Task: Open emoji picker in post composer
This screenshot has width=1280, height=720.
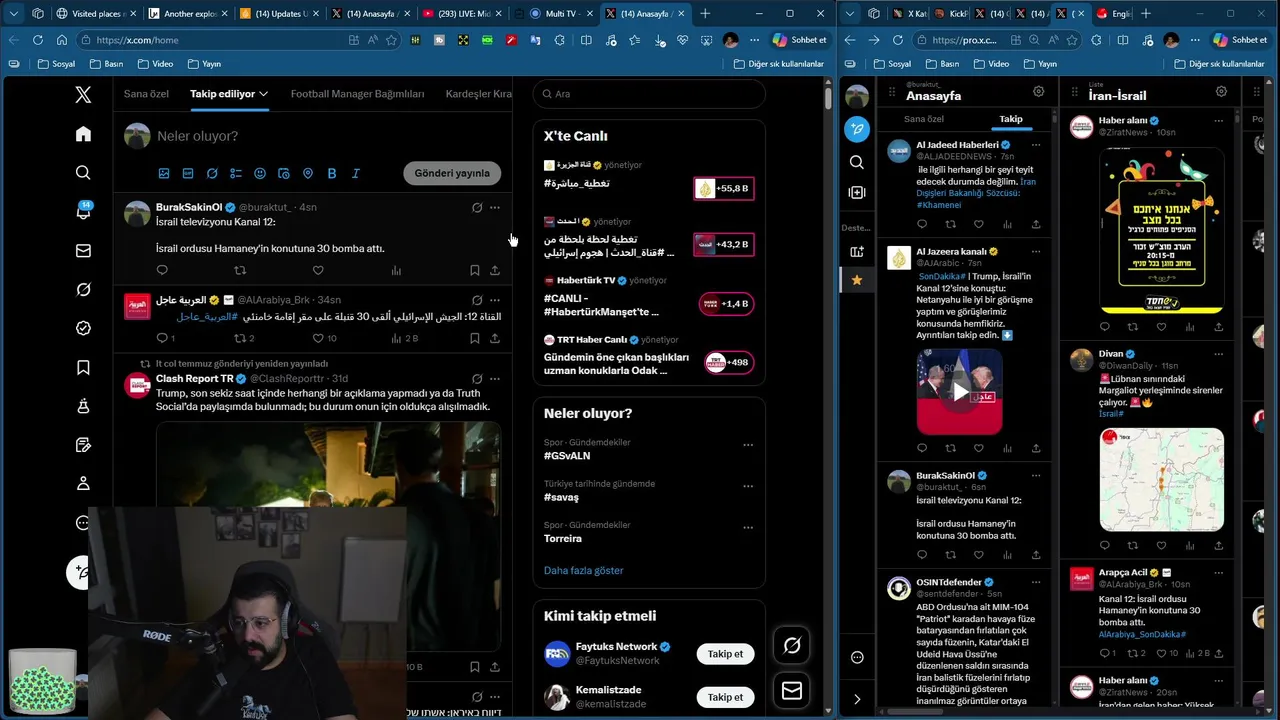Action: tap(260, 173)
